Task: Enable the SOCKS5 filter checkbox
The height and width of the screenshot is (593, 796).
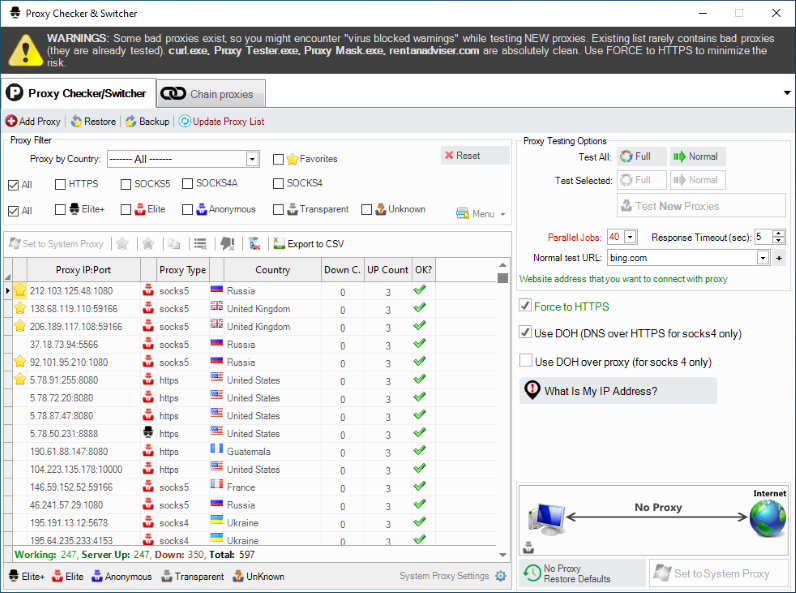Action: pyautogui.click(x=126, y=184)
